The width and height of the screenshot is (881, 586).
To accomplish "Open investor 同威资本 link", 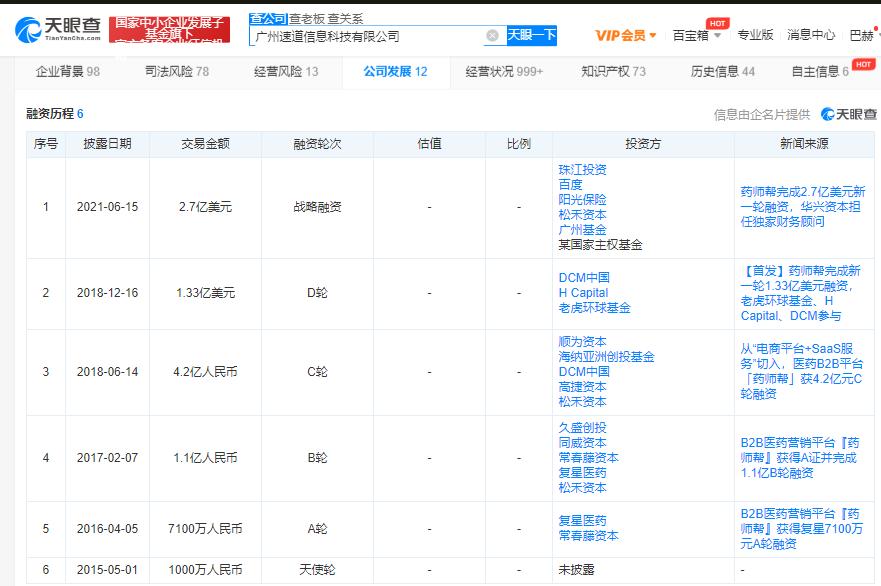I will coord(582,443).
